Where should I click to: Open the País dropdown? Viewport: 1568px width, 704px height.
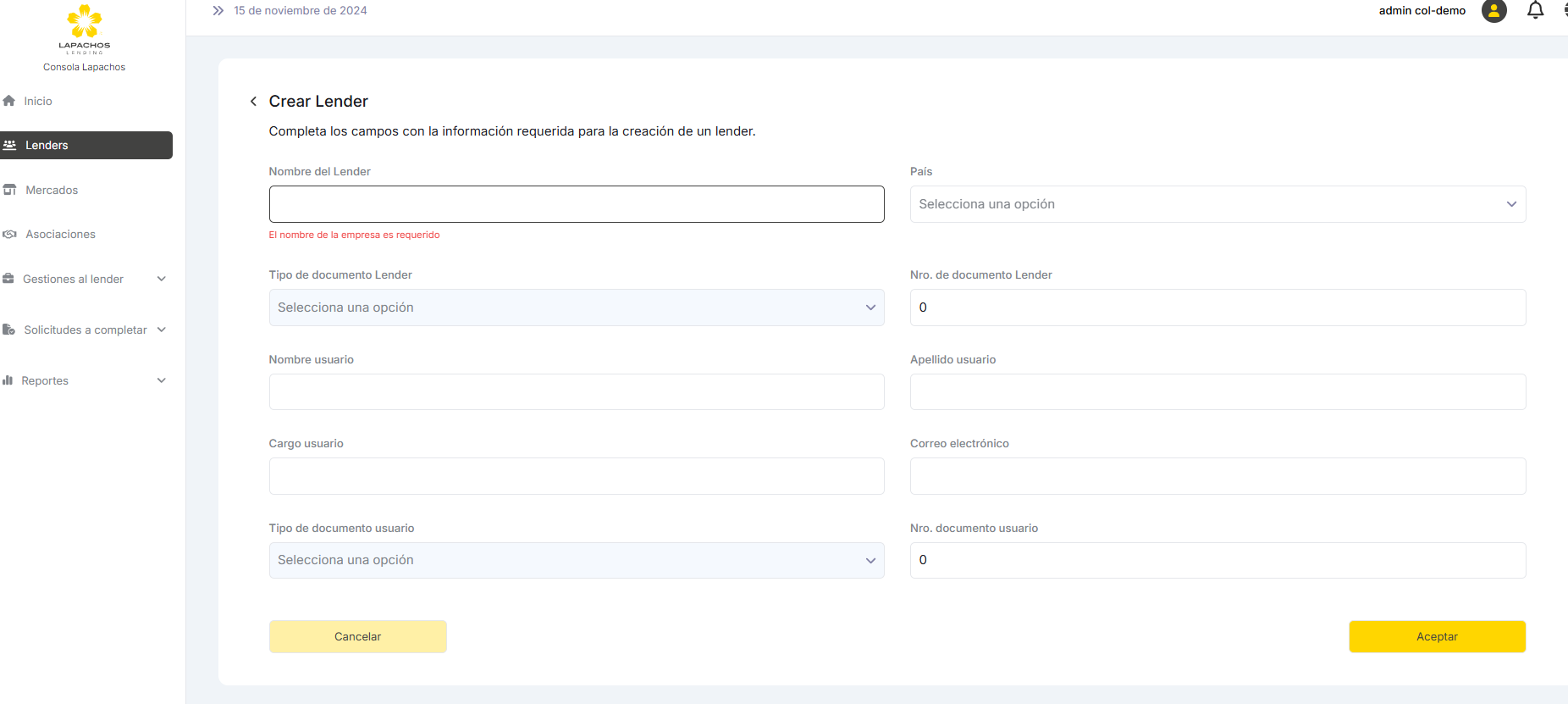[x=1217, y=204]
